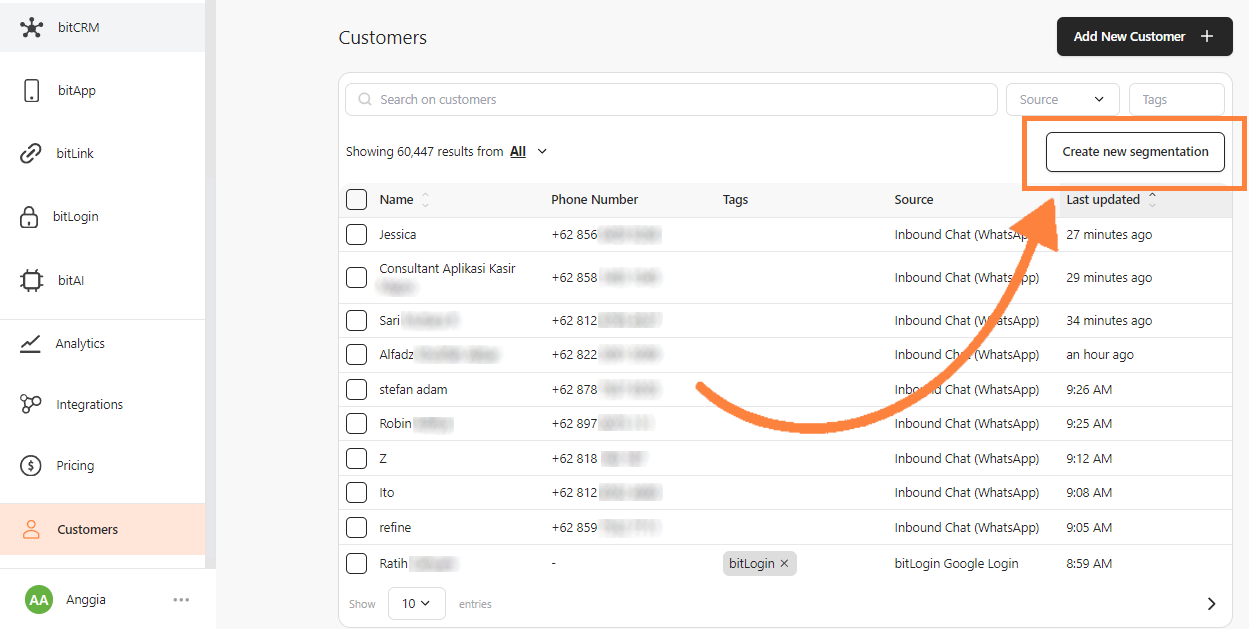1249x629 pixels.
Task: Check the Robin row checkbox
Action: pos(356,423)
